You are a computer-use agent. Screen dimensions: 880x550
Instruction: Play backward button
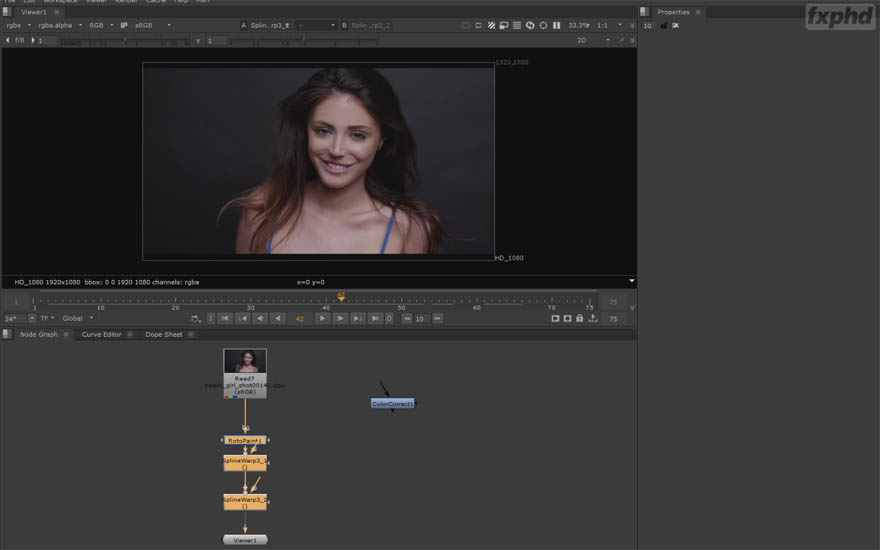(277, 318)
